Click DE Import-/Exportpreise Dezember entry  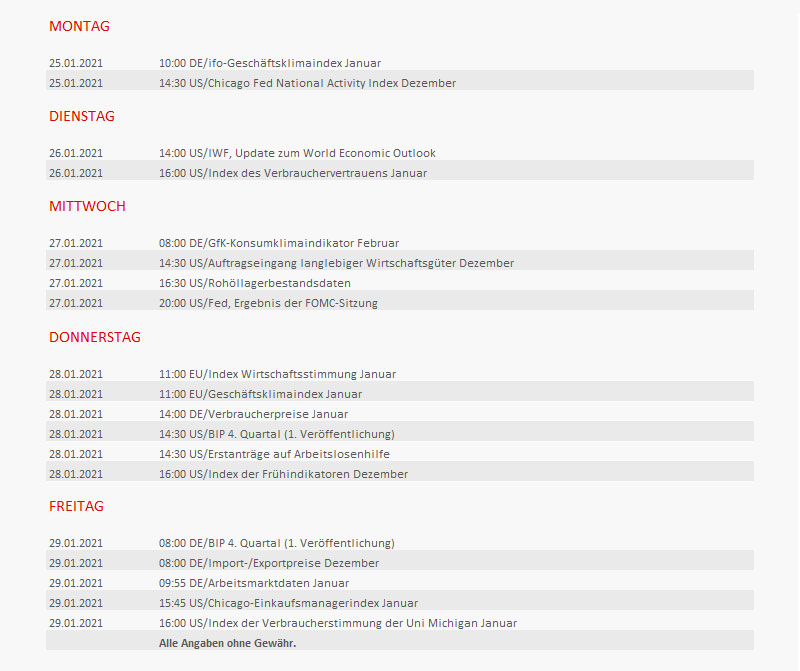point(269,563)
